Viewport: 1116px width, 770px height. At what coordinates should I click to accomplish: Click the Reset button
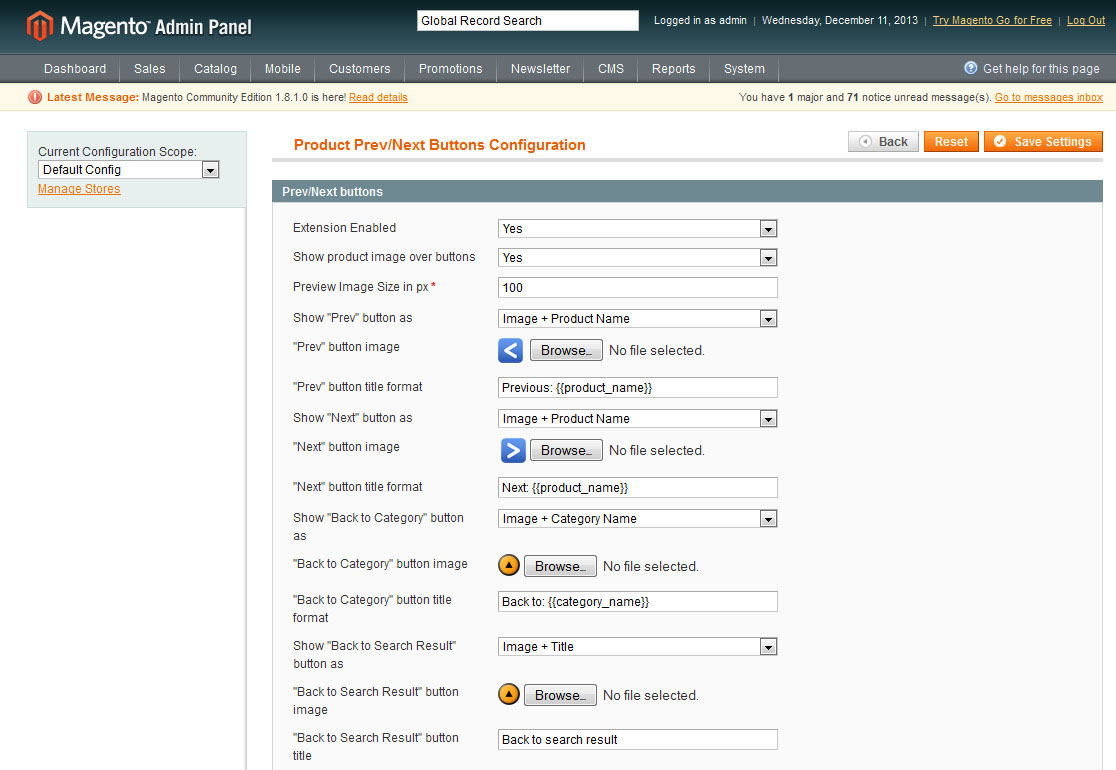click(x=951, y=142)
